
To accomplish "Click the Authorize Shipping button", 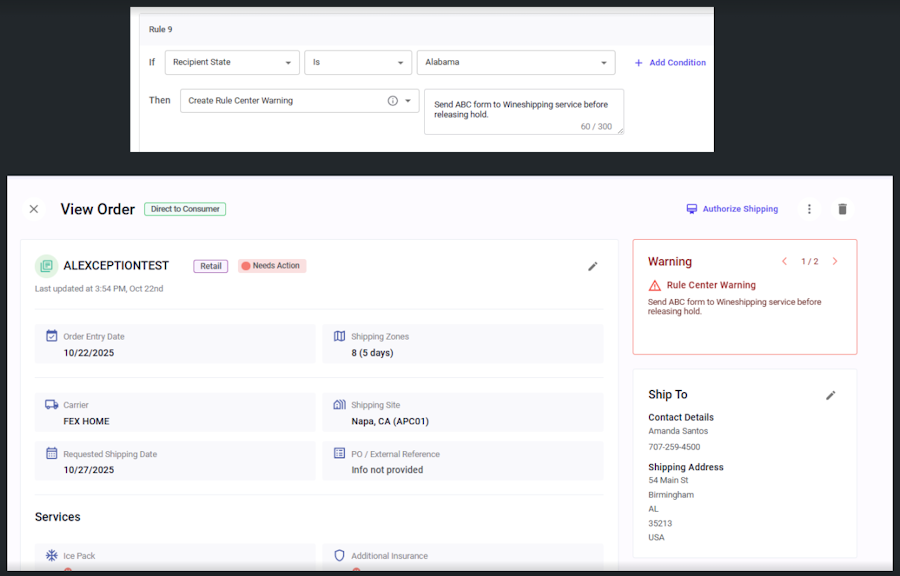I will pos(731,209).
